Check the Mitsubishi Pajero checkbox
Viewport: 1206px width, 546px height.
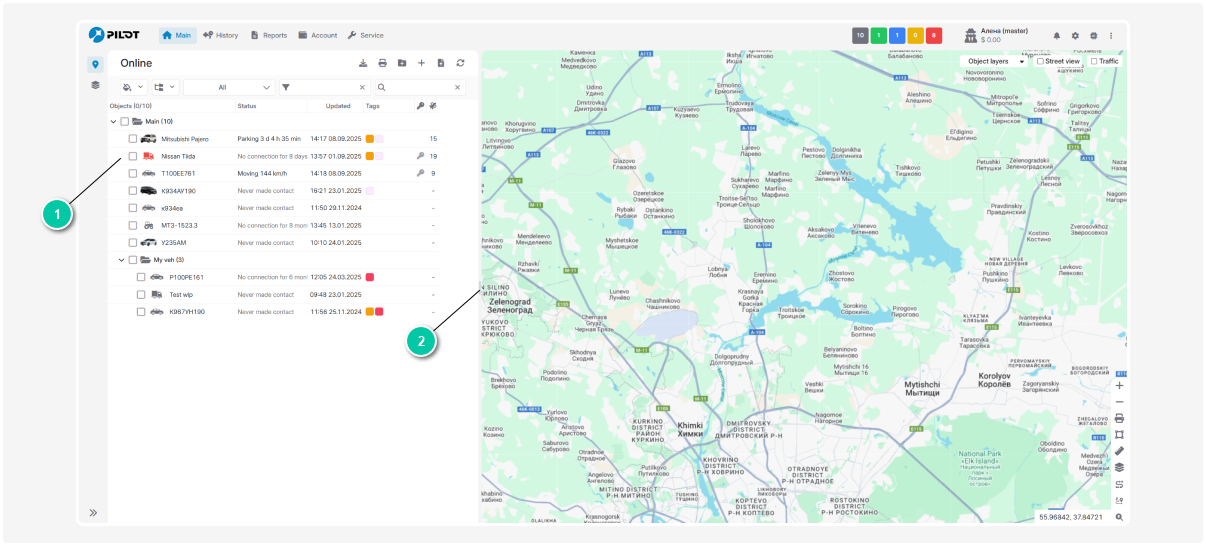point(133,139)
